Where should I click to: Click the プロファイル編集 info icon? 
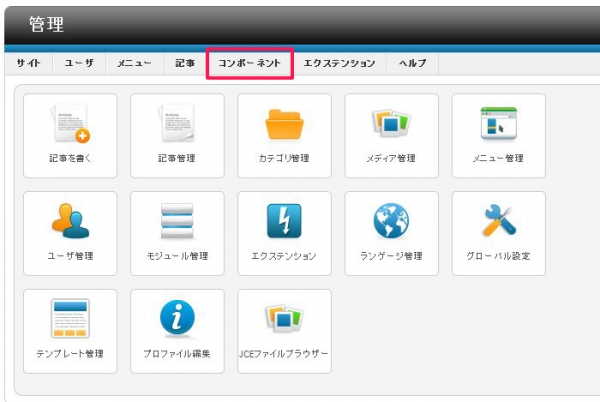pos(177,317)
